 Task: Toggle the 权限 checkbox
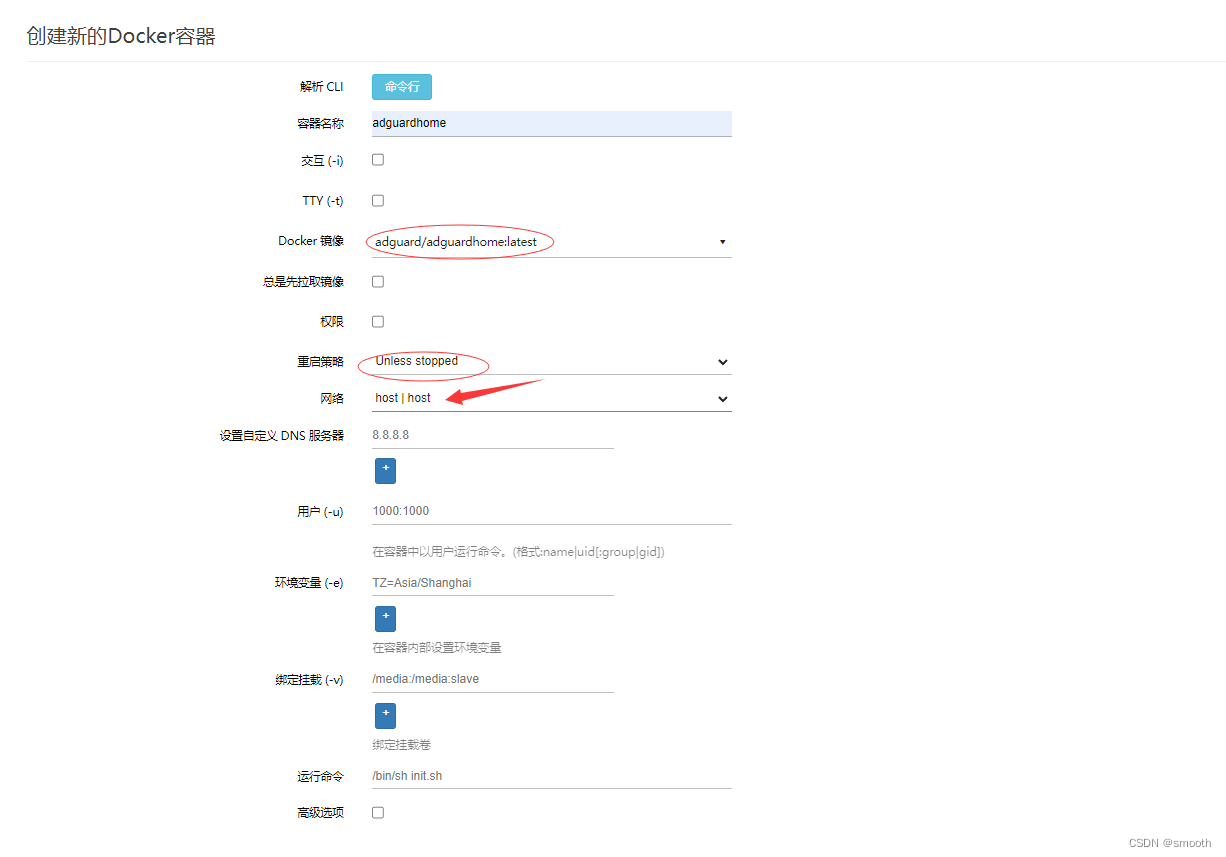click(x=378, y=322)
